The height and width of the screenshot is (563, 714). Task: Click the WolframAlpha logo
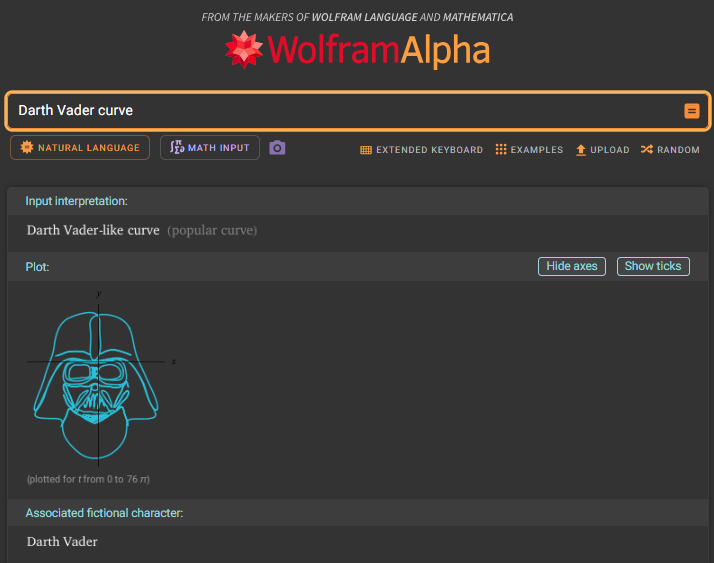pos(357,50)
